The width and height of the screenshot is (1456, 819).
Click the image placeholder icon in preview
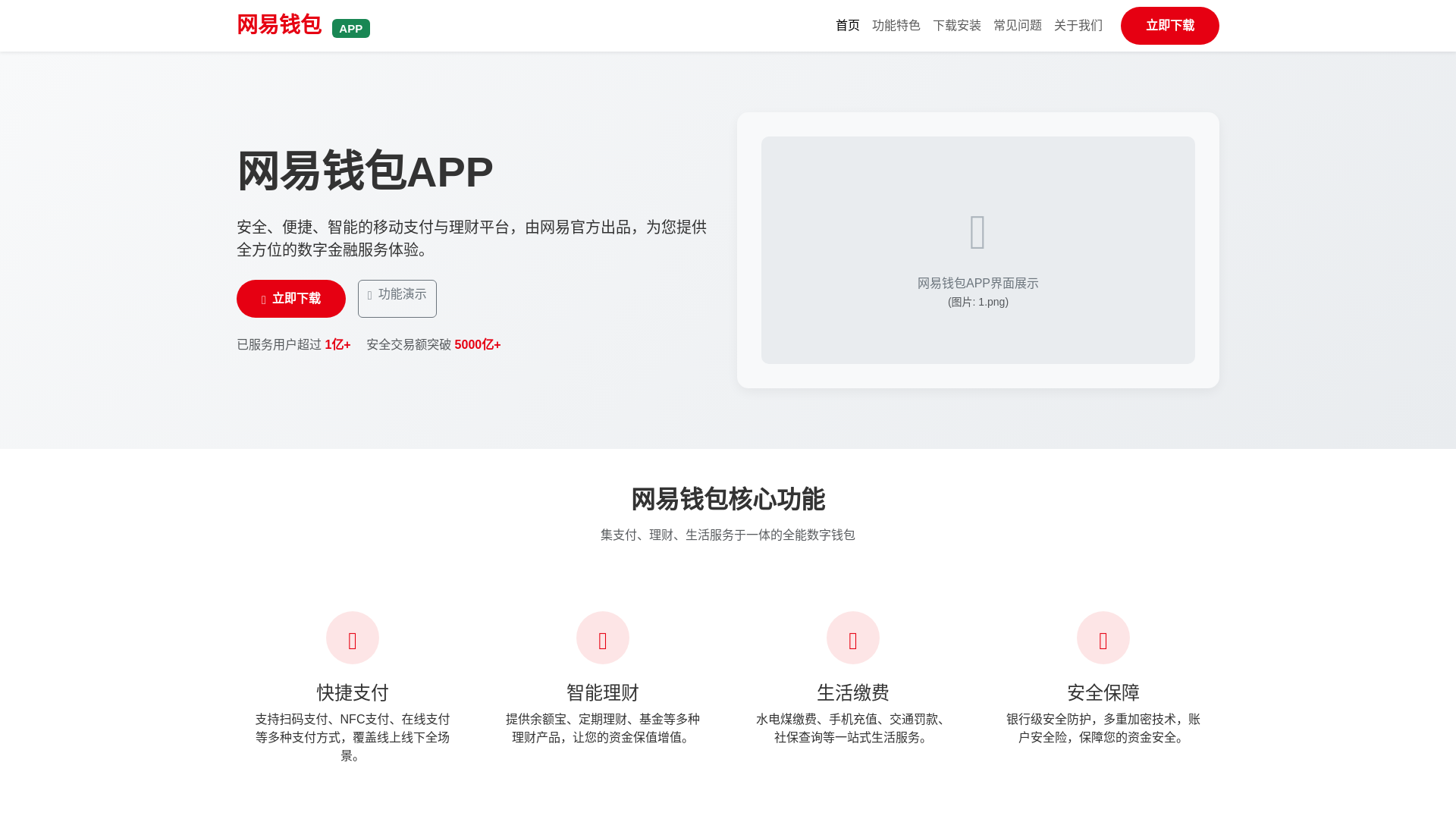click(977, 232)
